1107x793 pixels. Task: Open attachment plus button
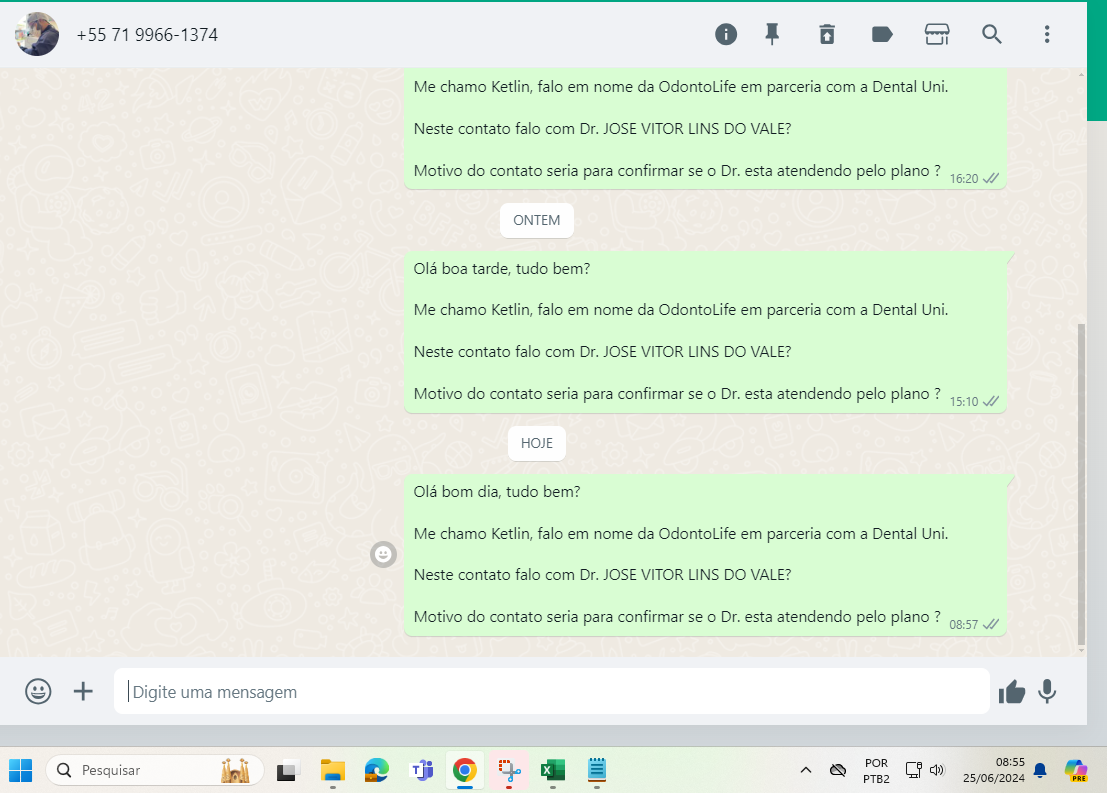(x=83, y=691)
